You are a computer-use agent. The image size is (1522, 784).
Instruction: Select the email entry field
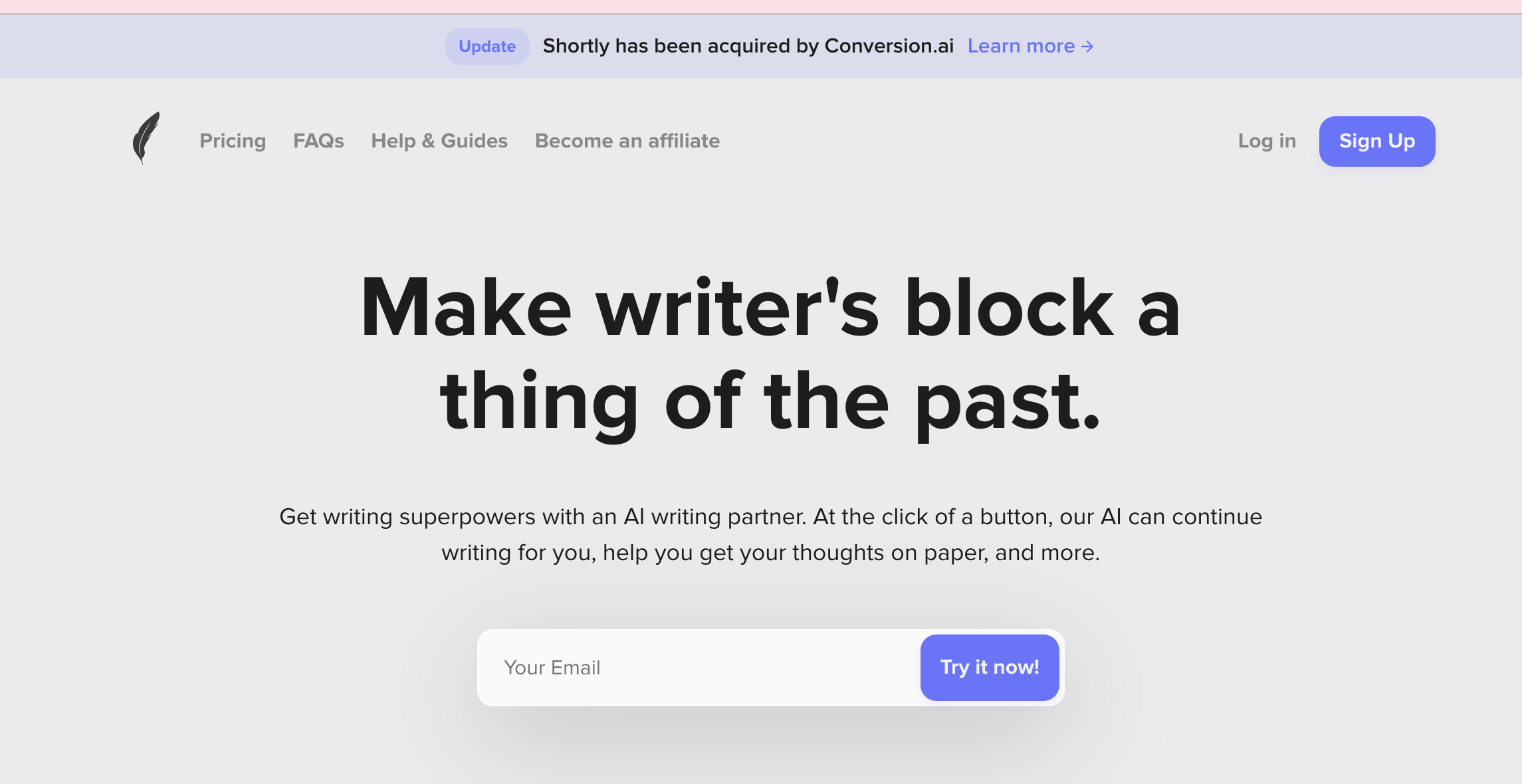click(x=701, y=667)
